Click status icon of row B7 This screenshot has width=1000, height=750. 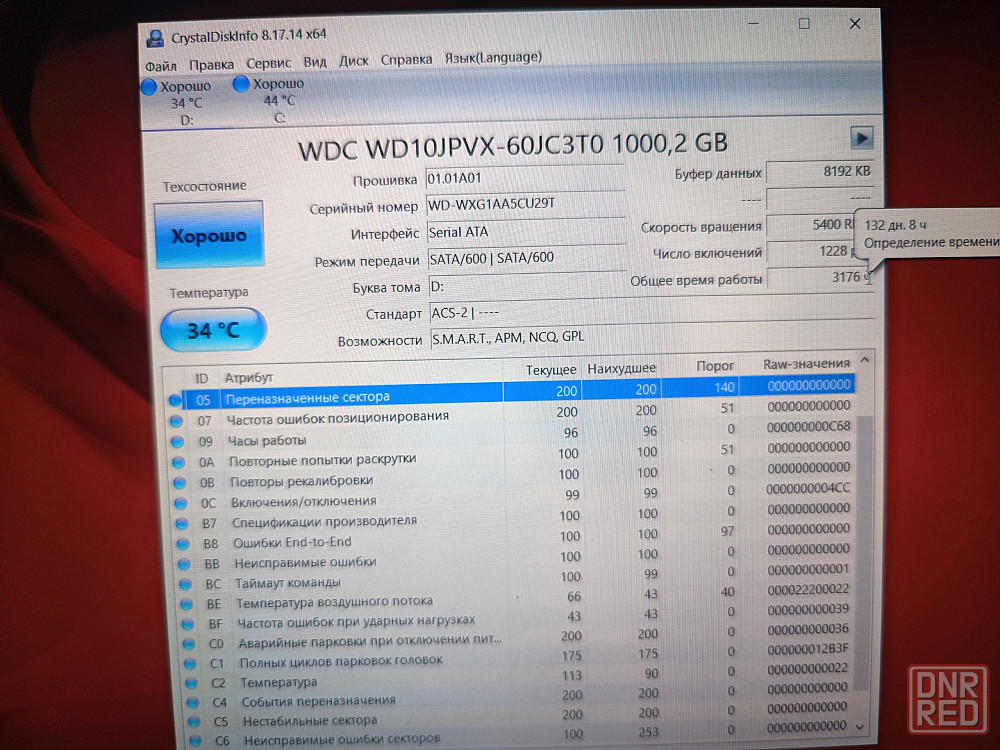(182, 524)
